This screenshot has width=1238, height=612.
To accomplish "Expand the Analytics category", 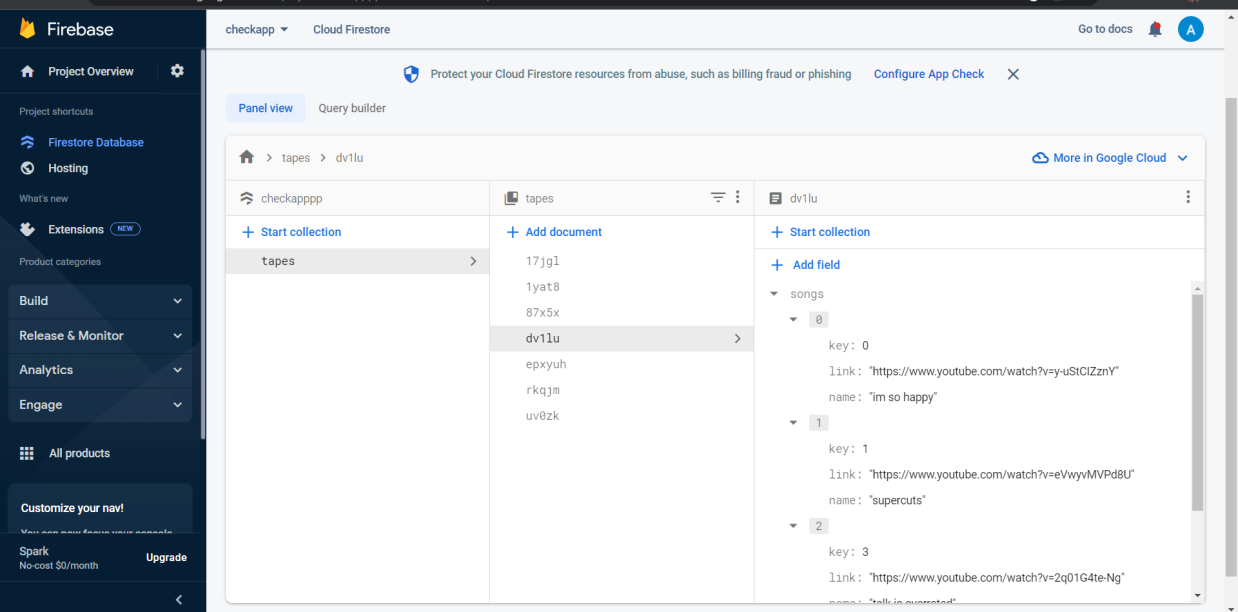I will (100, 370).
